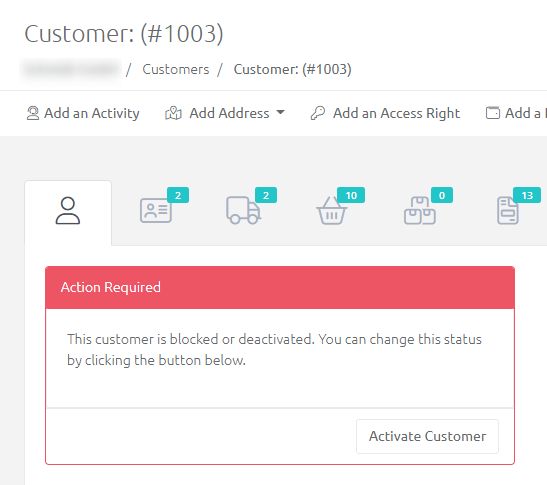547x485 pixels.
Task: Click the badge showing 10 on the basket
Action: tap(351, 195)
